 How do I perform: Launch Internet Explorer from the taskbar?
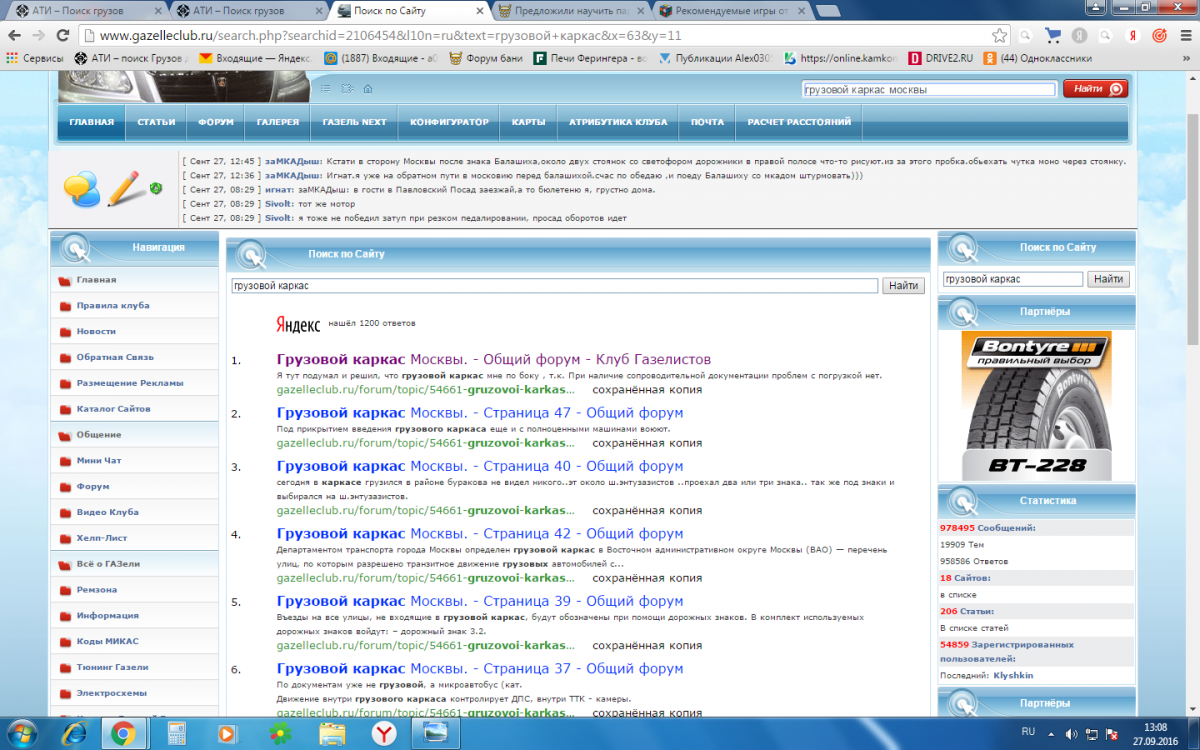pyautogui.click(x=72, y=733)
